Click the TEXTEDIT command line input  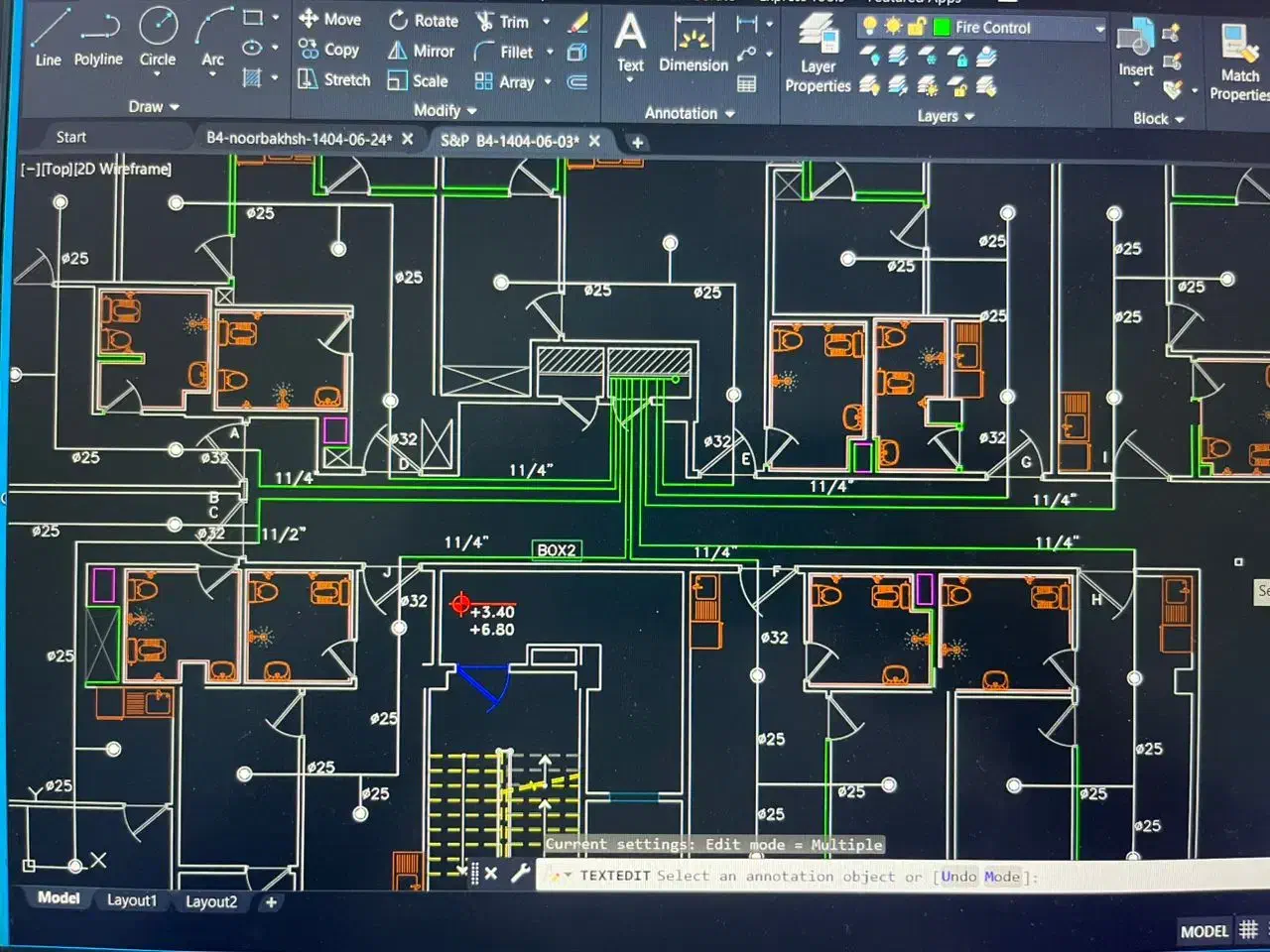click(x=794, y=877)
